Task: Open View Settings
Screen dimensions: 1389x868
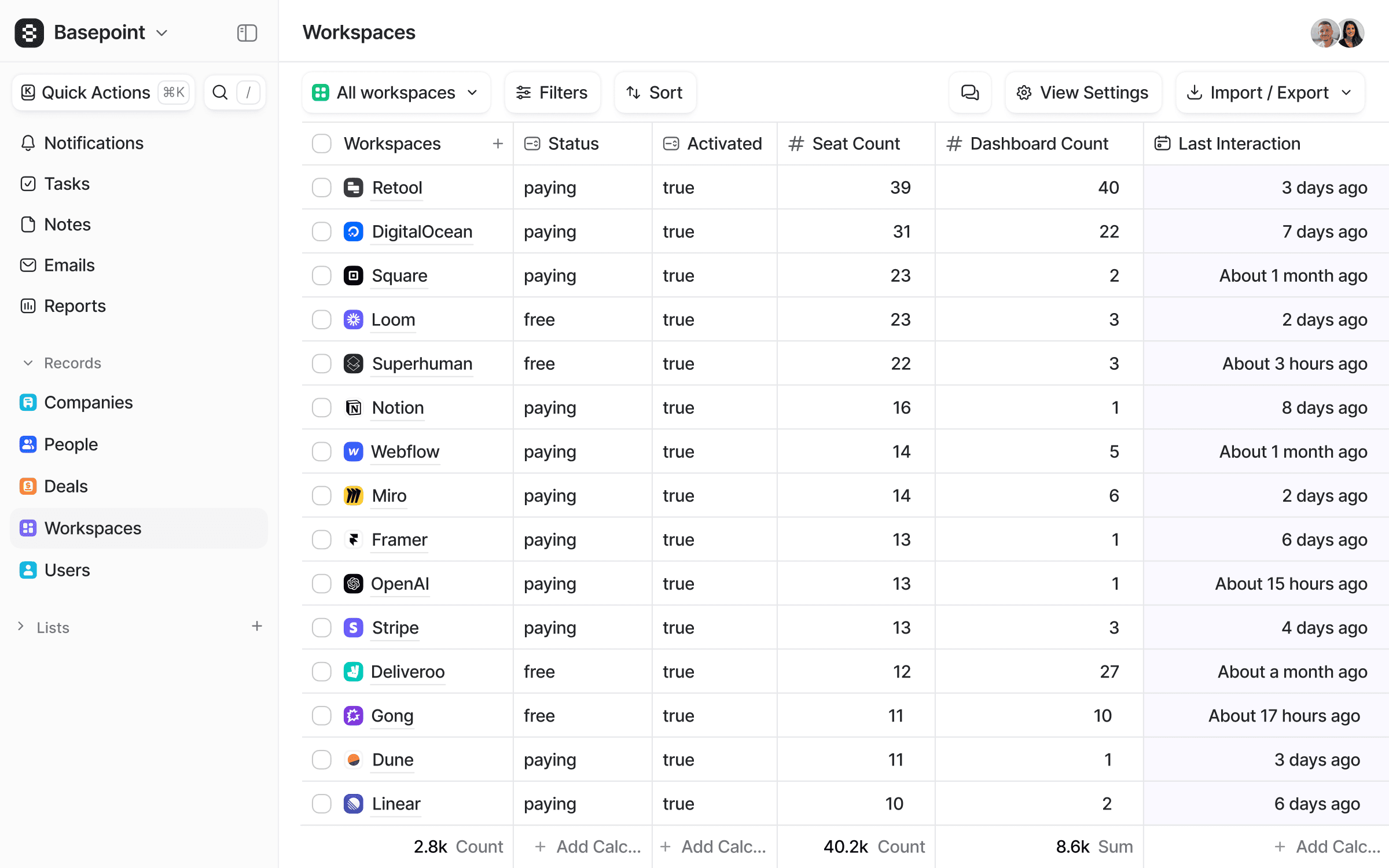Action: coord(1082,93)
